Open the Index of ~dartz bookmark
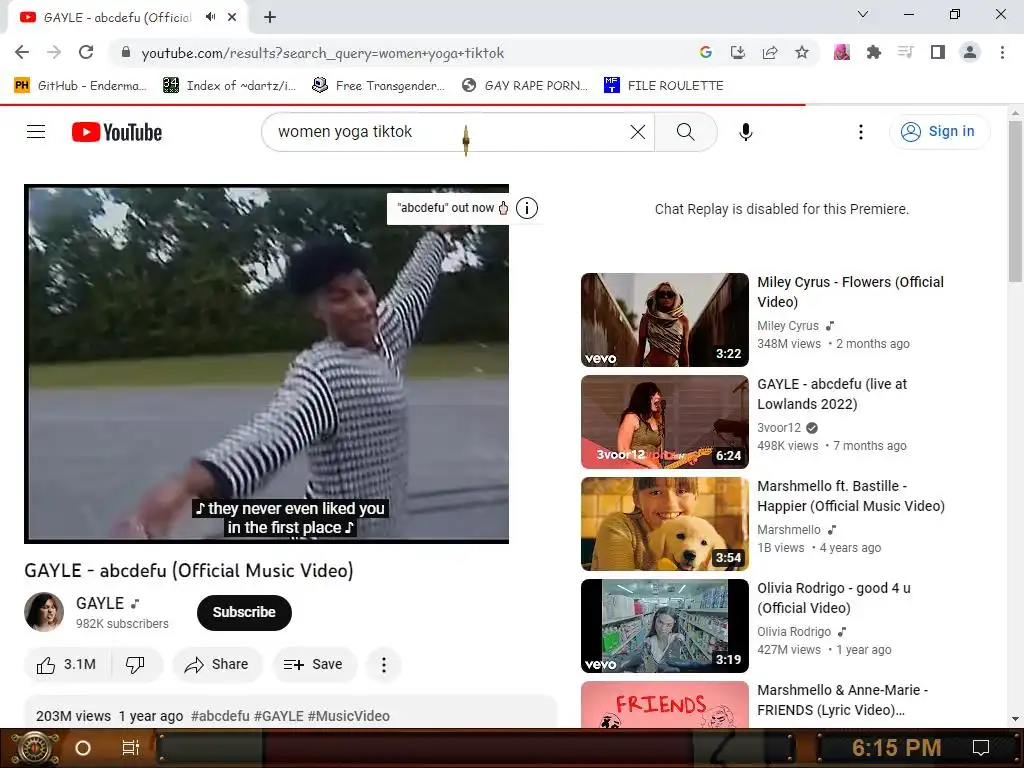 click(x=229, y=85)
